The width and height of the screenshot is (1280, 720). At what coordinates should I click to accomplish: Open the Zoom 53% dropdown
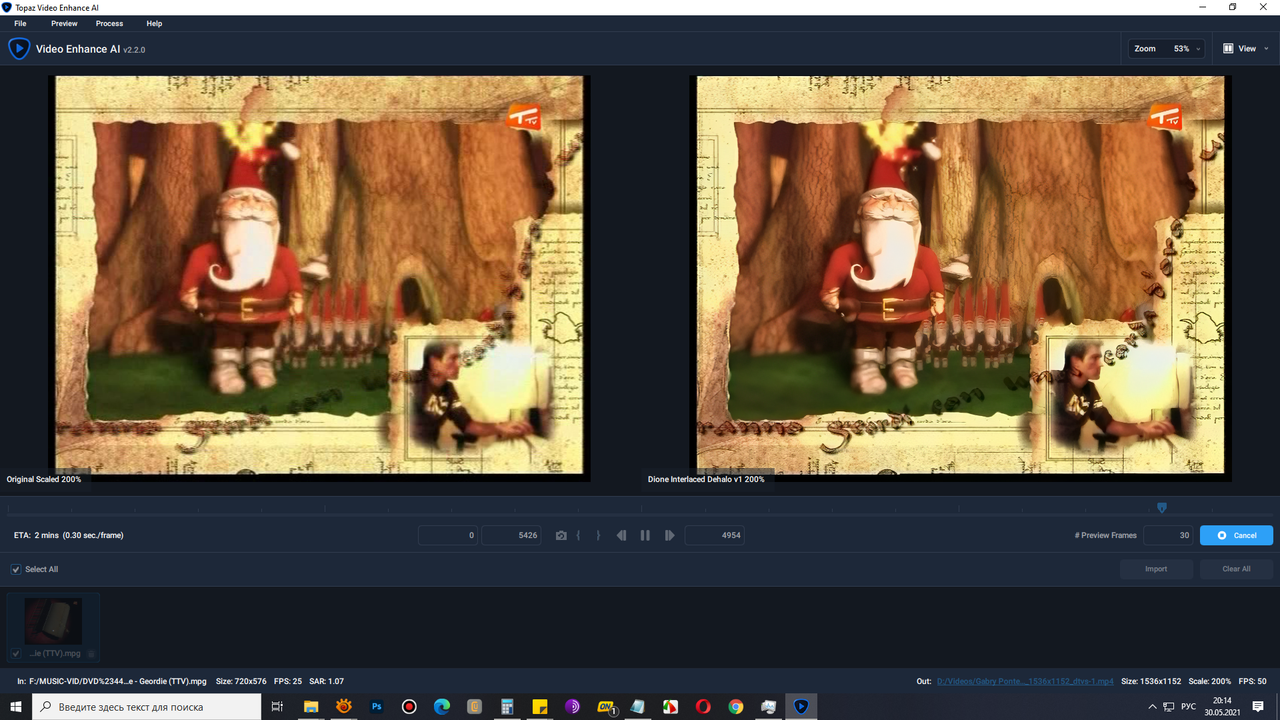(1166, 48)
